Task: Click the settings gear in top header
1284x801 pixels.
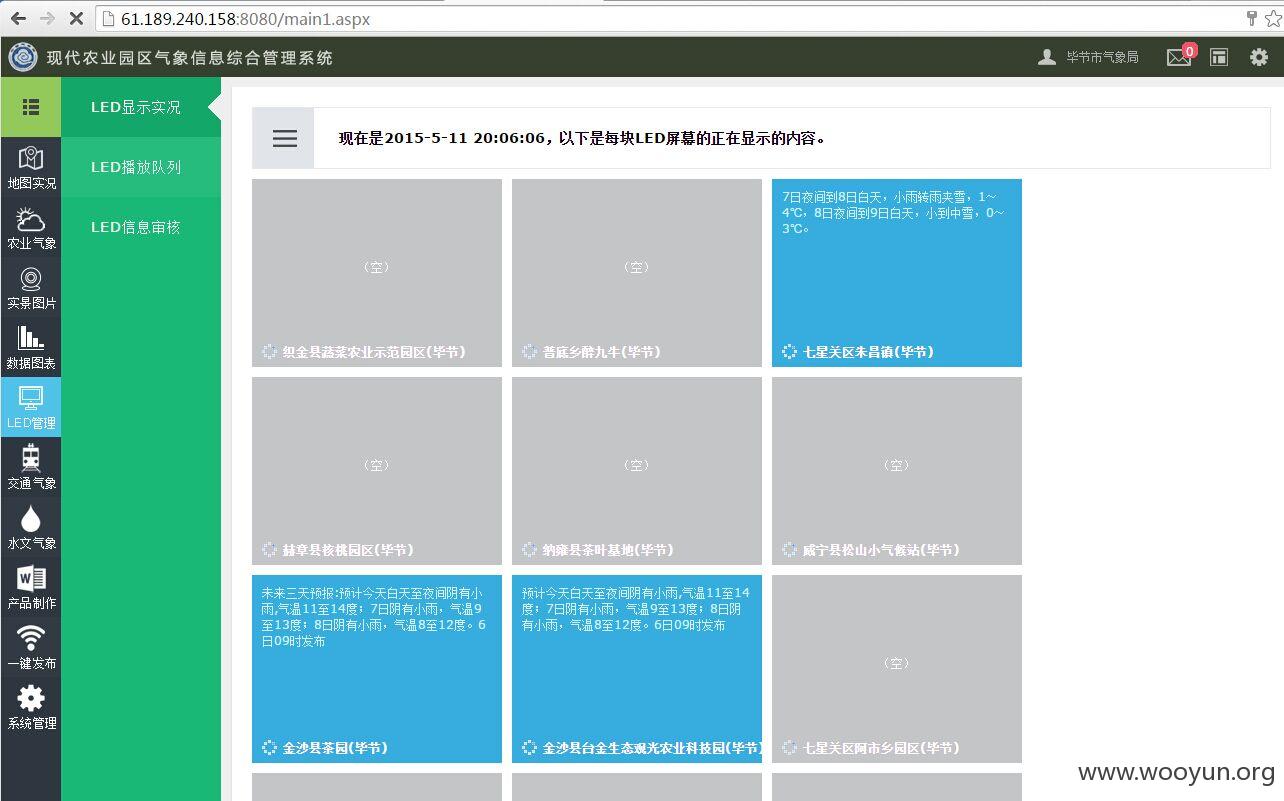Action: [1259, 57]
